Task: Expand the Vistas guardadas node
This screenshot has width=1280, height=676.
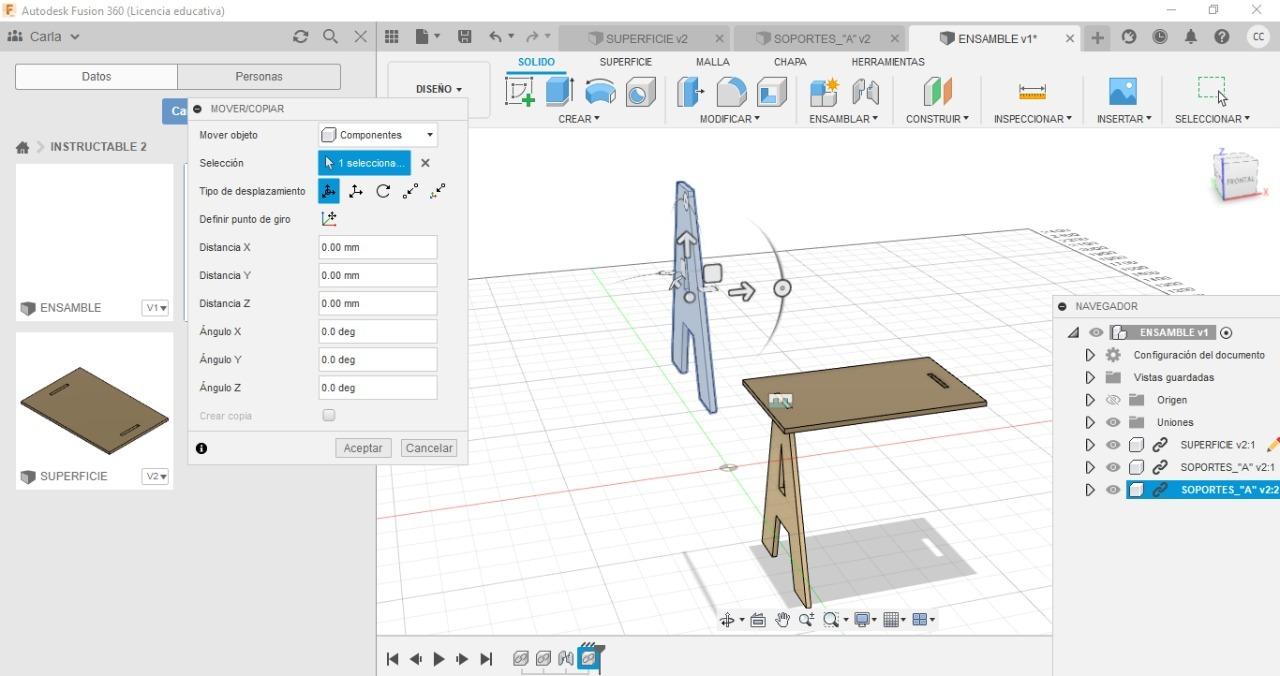Action: (x=1090, y=378)
